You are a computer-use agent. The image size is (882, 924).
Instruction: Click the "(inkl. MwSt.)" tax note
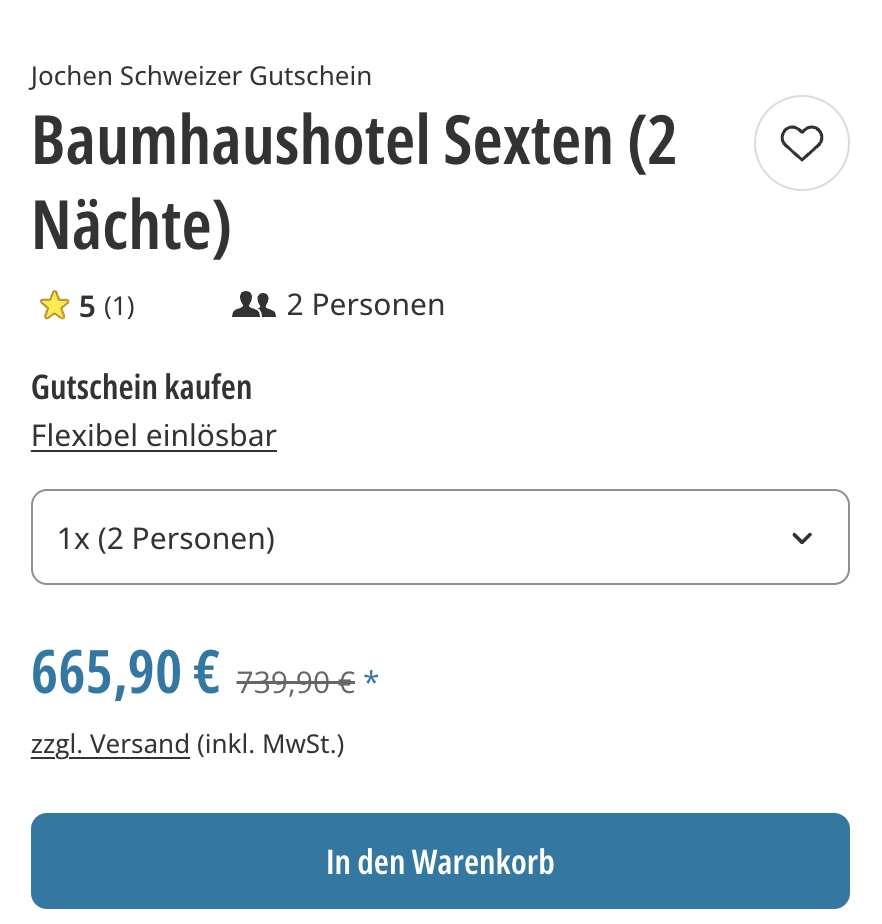[x=270, y=745]
